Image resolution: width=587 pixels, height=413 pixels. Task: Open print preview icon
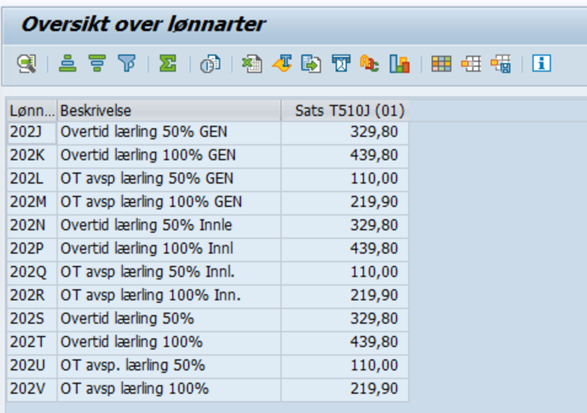point(210,64)
